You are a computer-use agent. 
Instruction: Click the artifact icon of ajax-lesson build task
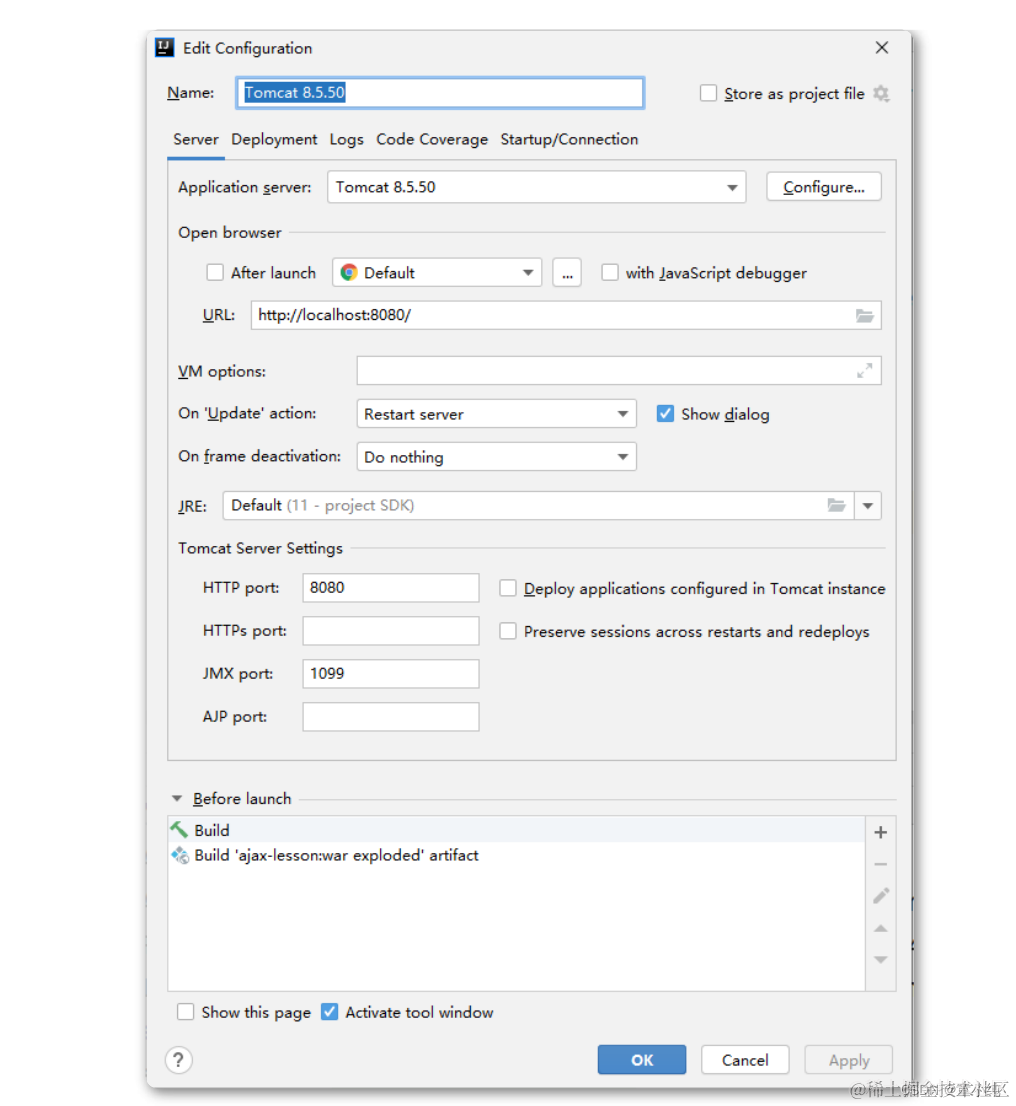click(x=180, y=855)
